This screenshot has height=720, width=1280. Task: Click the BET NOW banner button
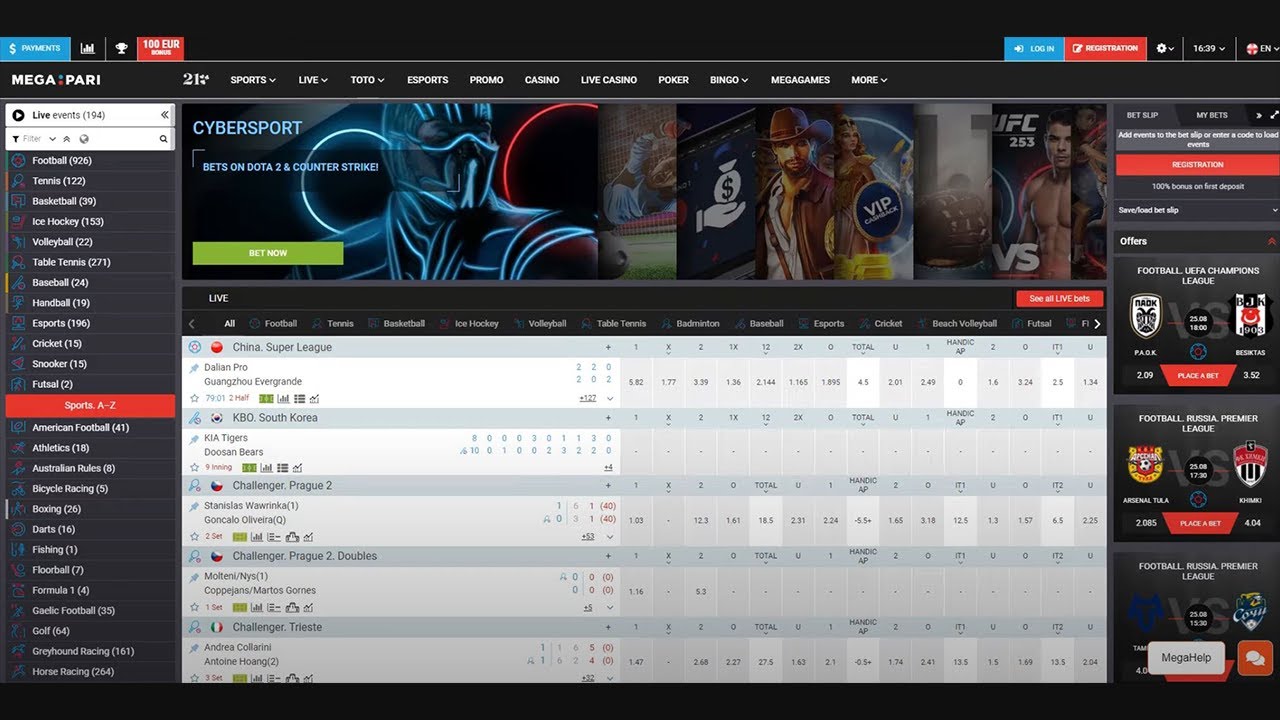coord(268,253)
